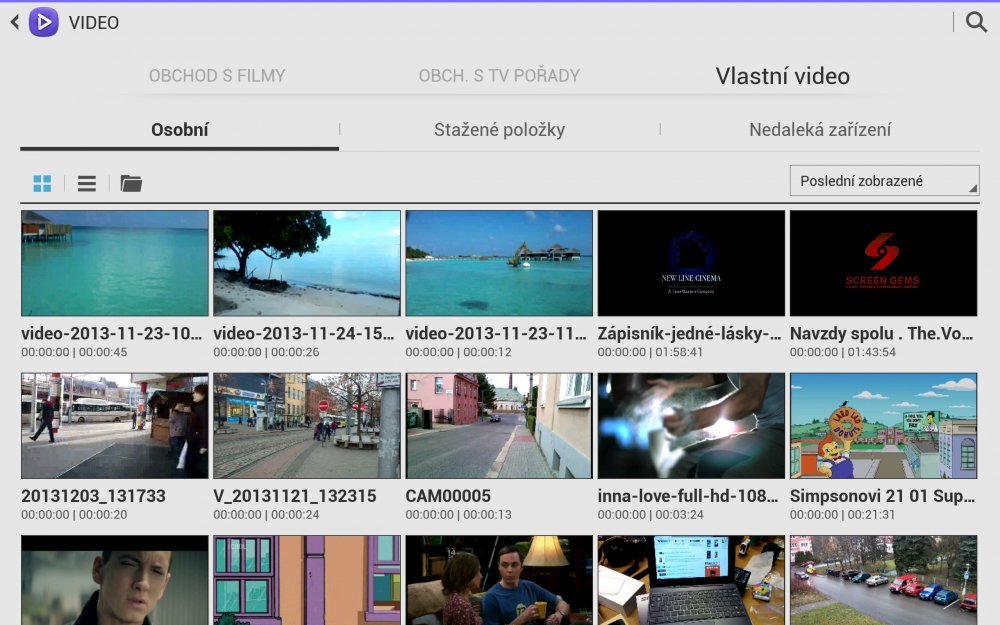Open the "OBCH. S TV POŘADY" tab
This screenshot has height=625, width=1000.
coord(498,75)
